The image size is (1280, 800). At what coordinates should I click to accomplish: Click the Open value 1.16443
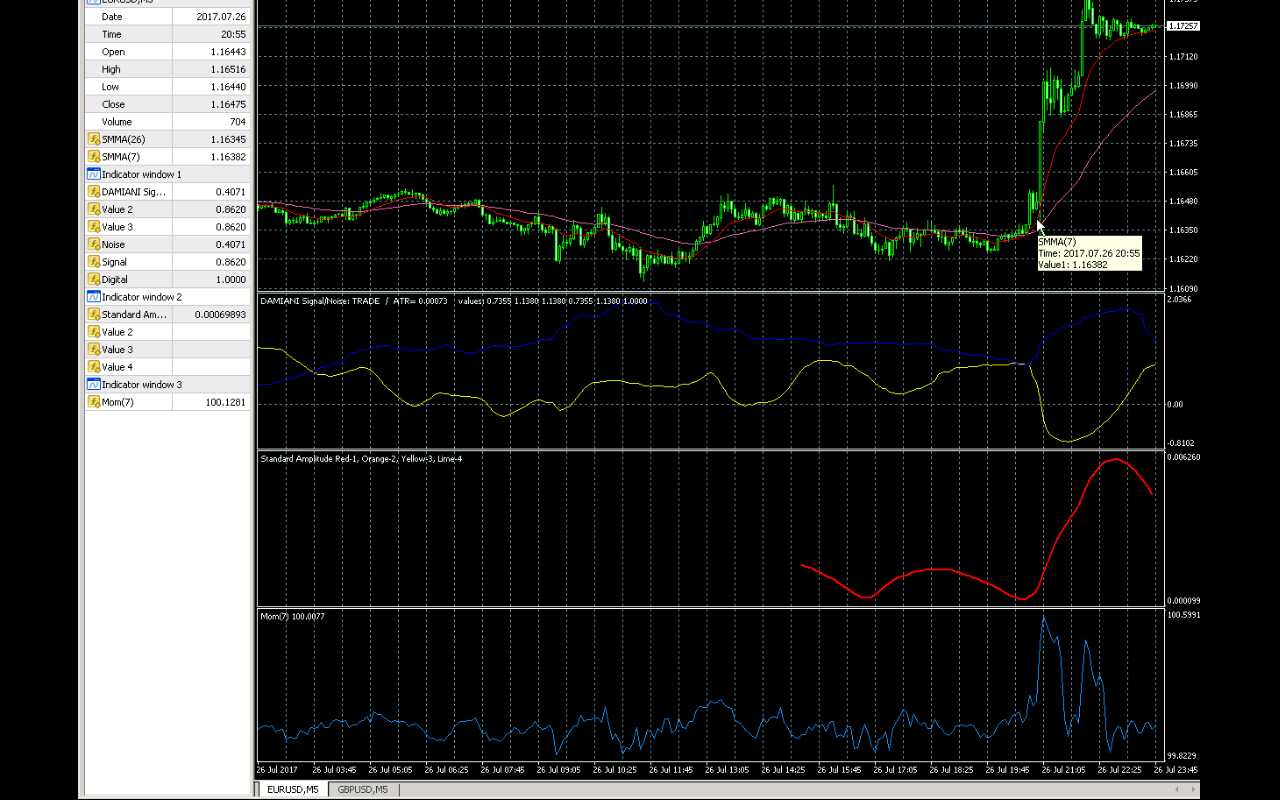[228, 52]
